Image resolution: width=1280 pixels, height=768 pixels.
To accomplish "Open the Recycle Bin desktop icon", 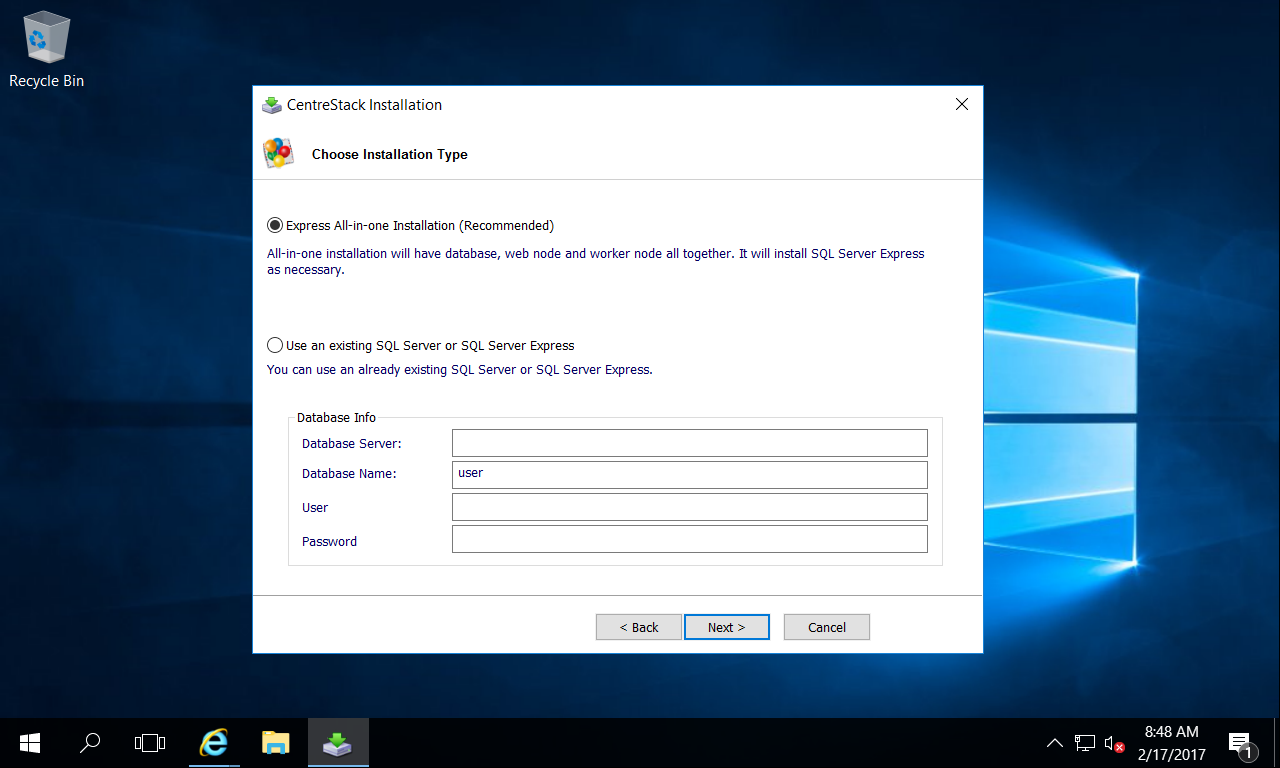I will click(x=46, y=50).
